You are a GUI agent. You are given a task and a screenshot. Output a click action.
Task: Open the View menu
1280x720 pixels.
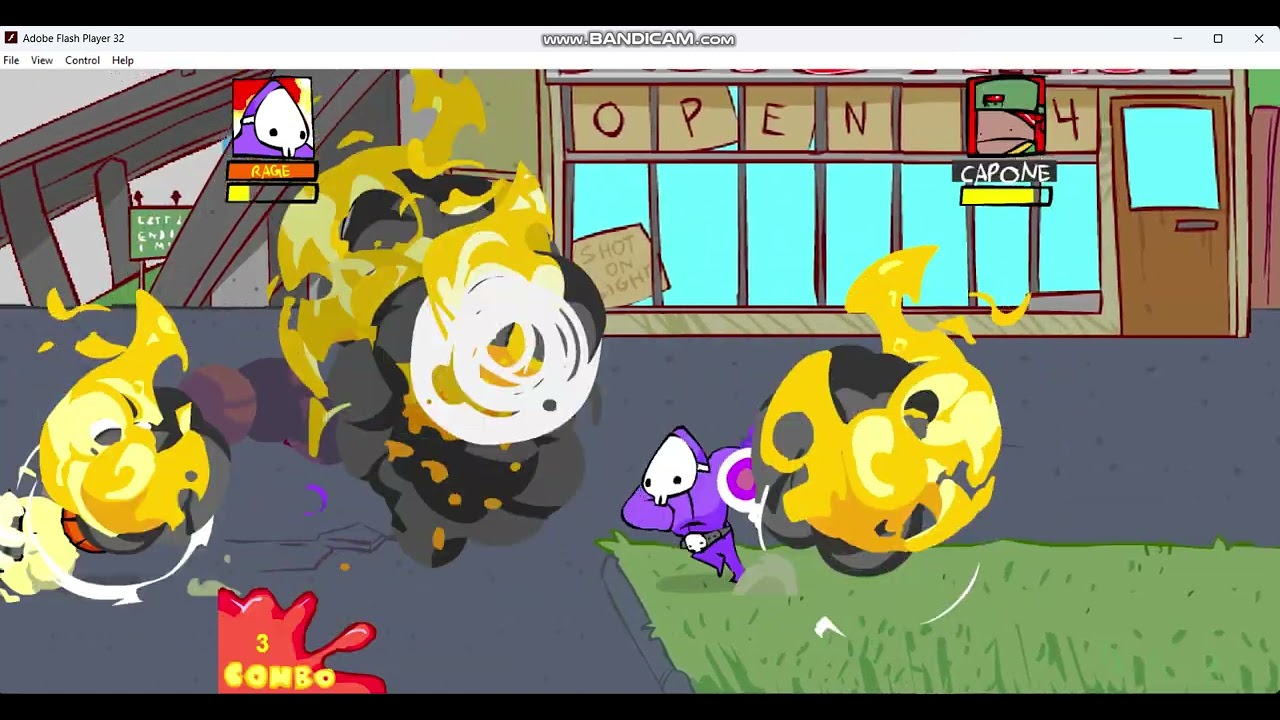pos(42,60)
